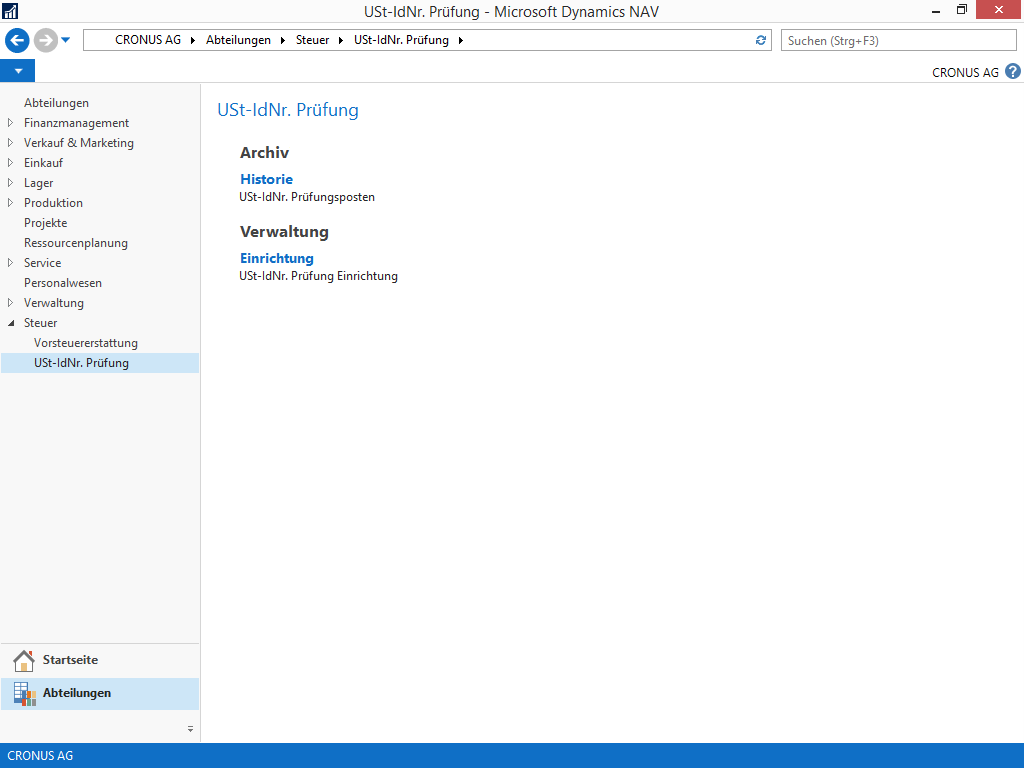Click the USt-IdNr. Prüfung page heading
The height and width of the screenshot is (768, 1024).
288,110
